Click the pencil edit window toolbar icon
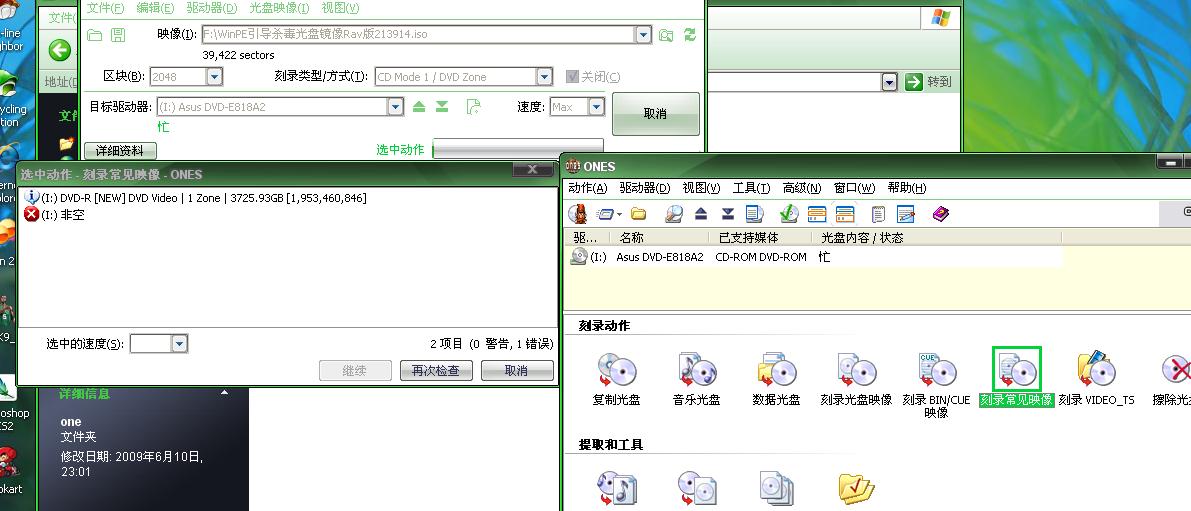The image size is (1191, 511). point(905,214)
